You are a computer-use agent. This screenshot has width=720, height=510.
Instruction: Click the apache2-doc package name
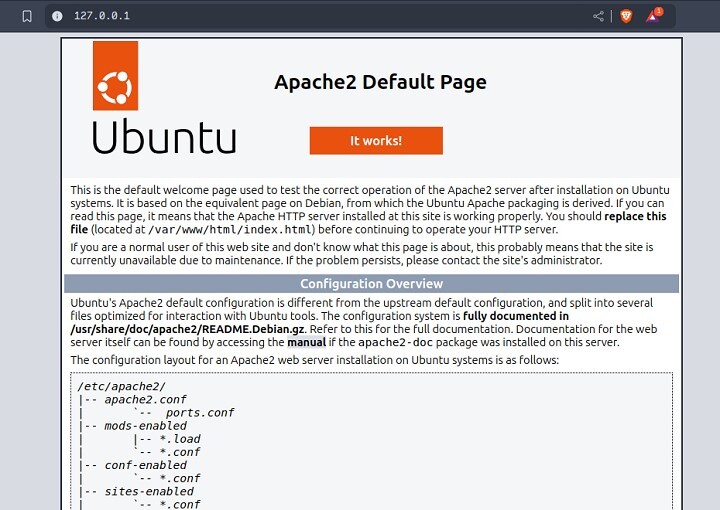(395, 342)
